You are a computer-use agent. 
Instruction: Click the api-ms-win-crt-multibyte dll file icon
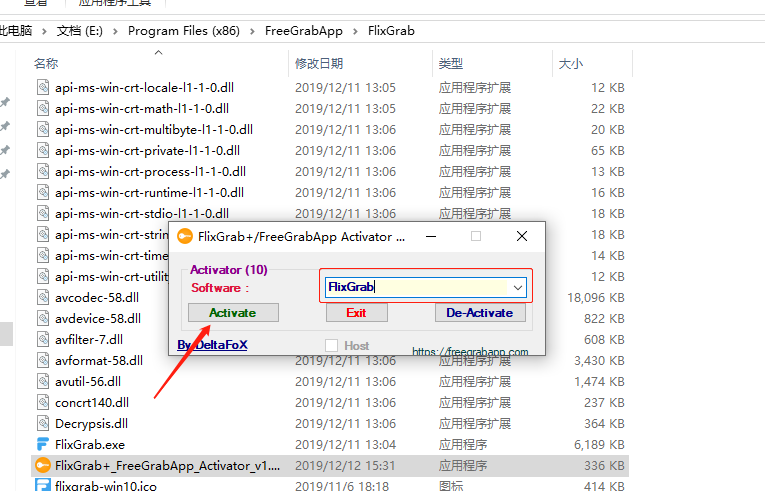(43, 129)
